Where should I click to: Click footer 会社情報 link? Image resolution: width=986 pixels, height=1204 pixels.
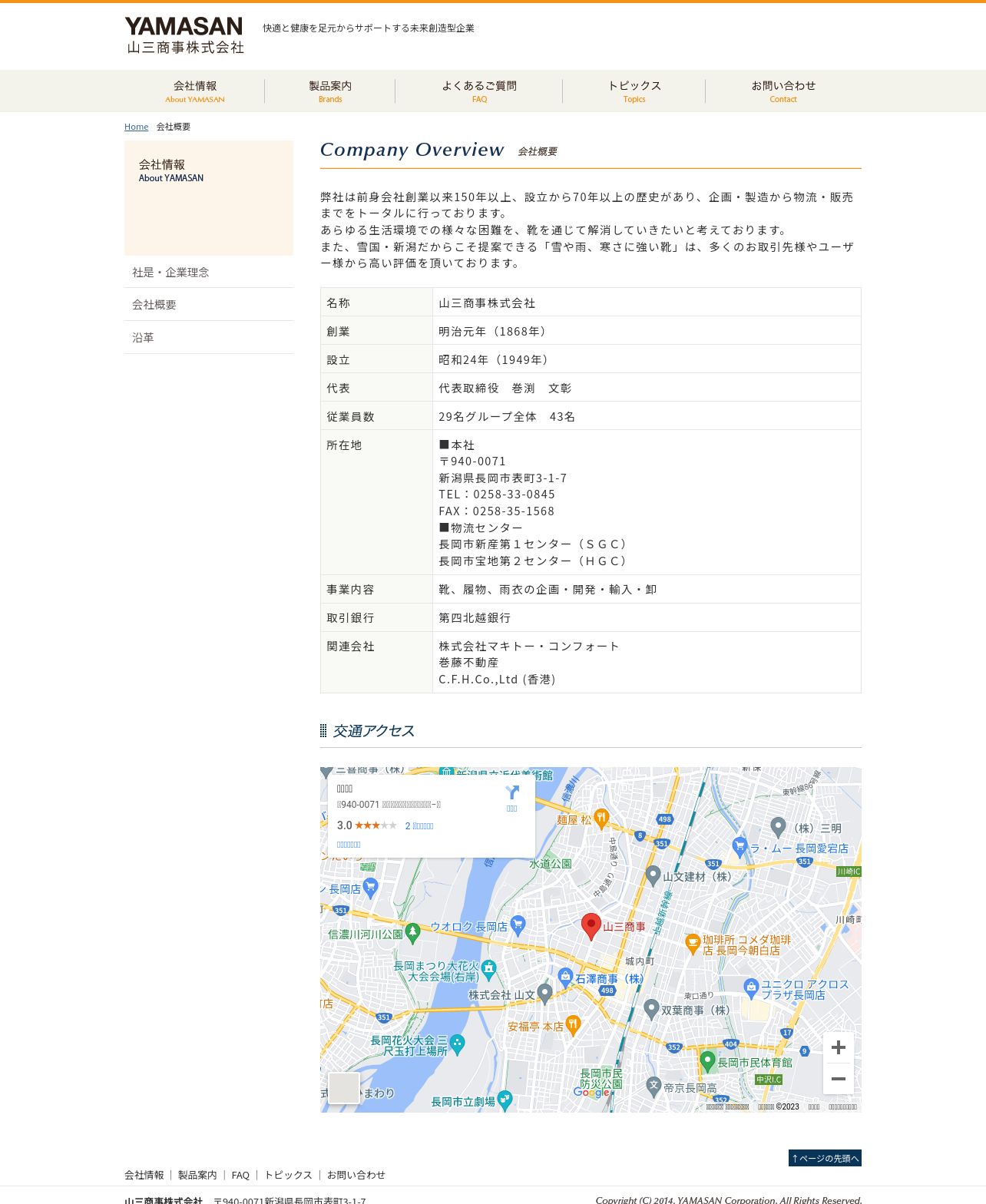pyautogui.click(x=144, y=1175)
